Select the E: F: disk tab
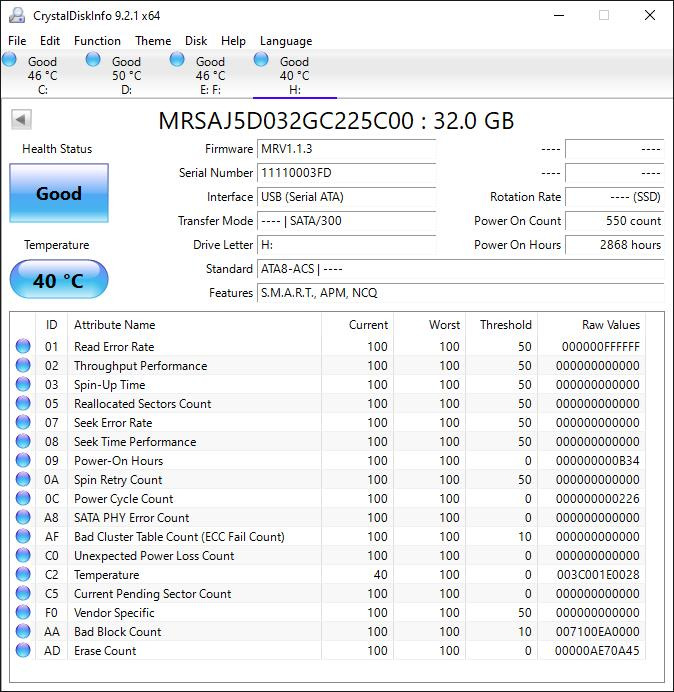Image resolution: width=674 pixels, height=692 pixels. click(210, 75)
